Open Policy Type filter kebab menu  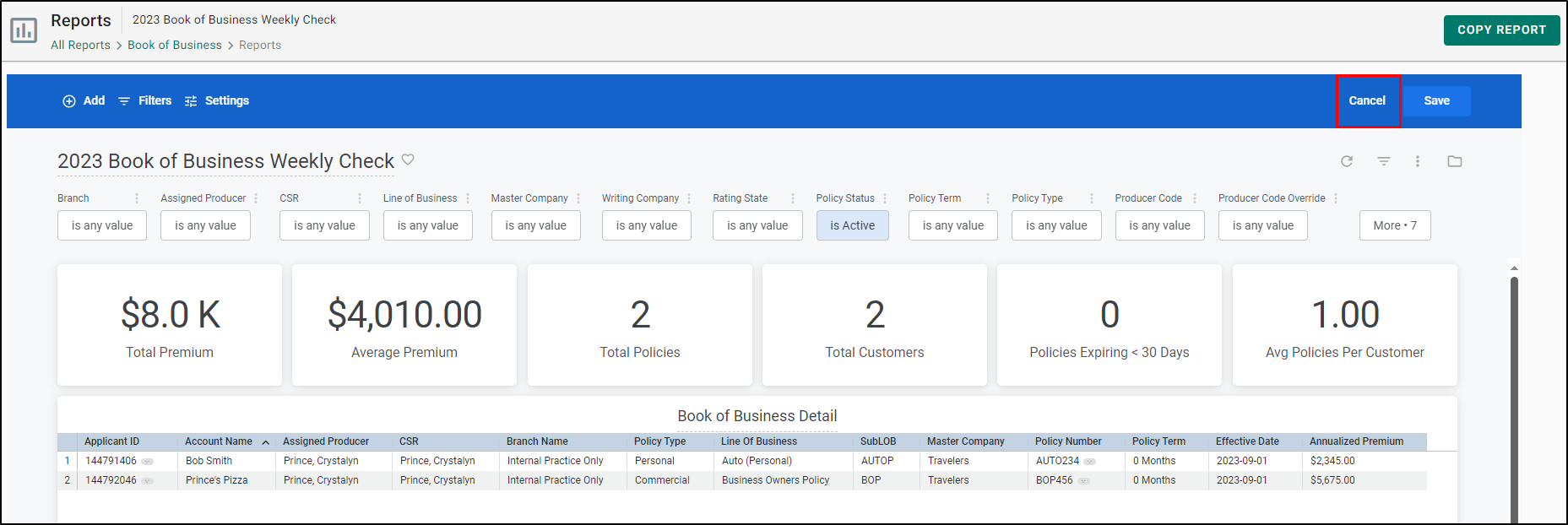(1092, 198)
